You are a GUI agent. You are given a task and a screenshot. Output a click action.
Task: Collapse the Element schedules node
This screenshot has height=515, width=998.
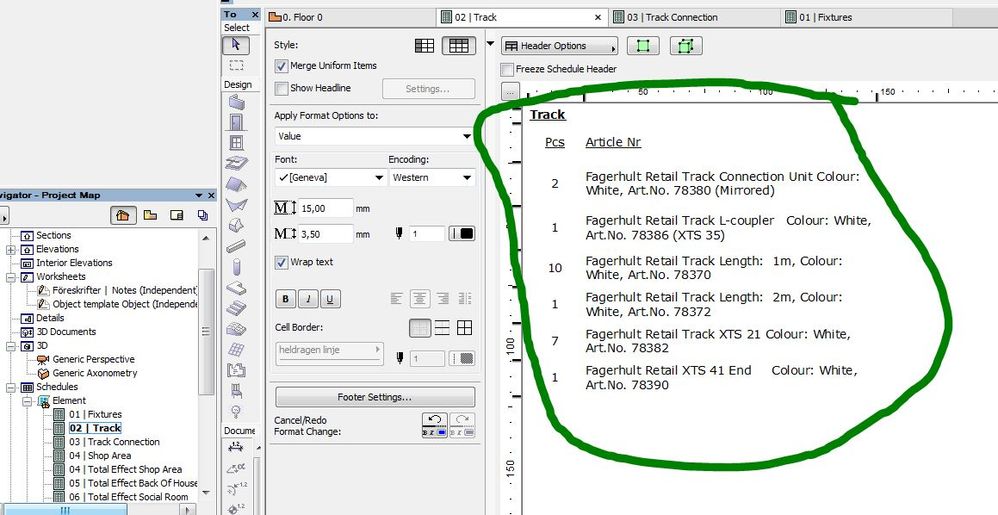[x=27, y=401]
